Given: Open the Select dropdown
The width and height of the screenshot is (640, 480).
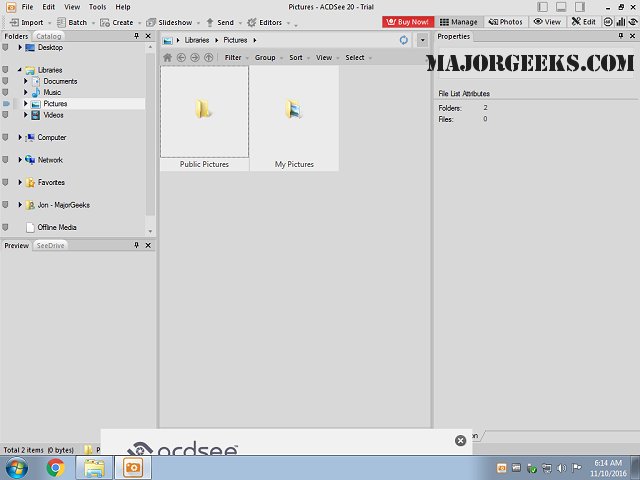Looking at the screenshot, I should pyautogui.click(x=358, y=58).
